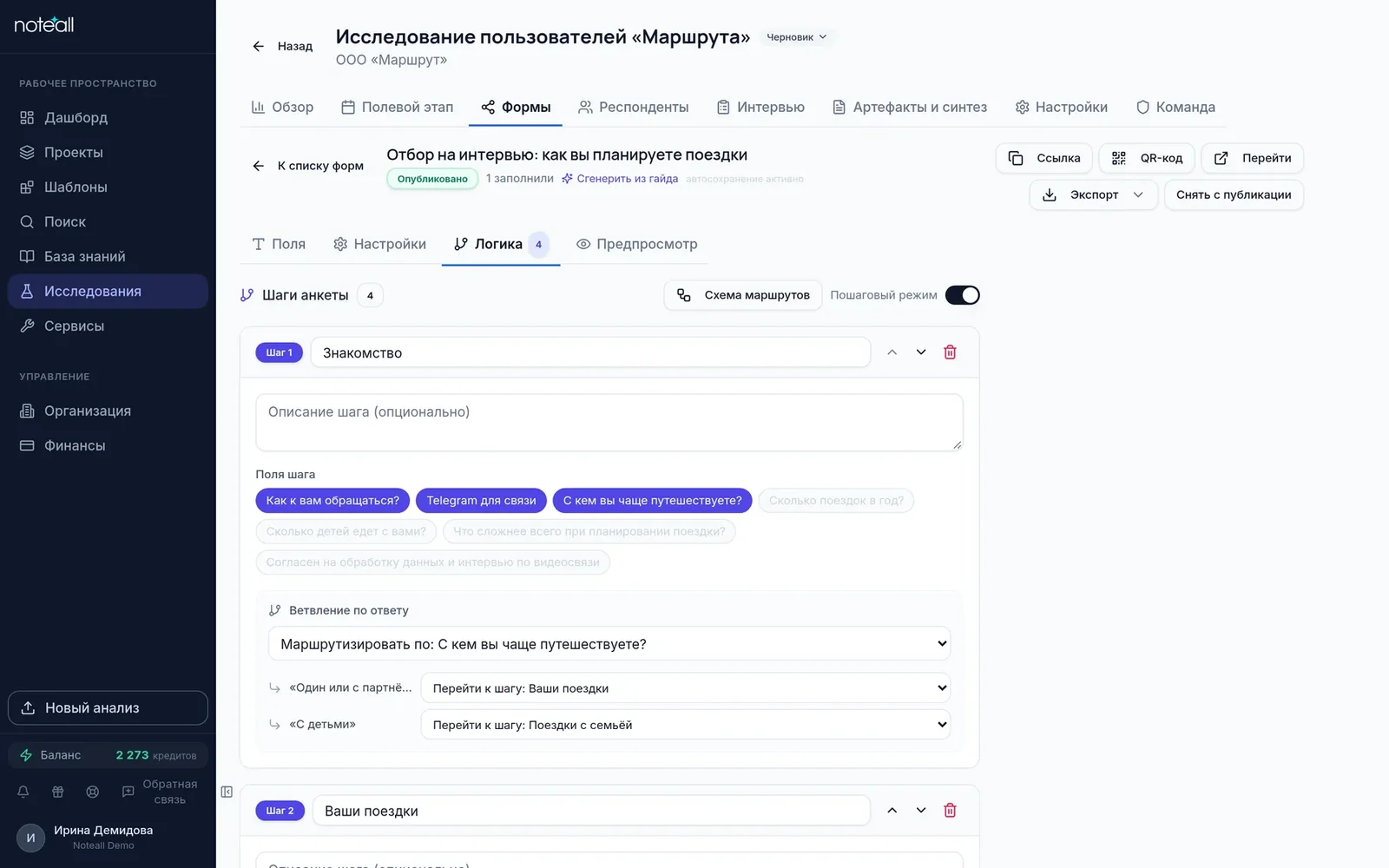1389x868 pixels.
Task: Open Экспорт dropdown
Action: (x=1093, y=194)
